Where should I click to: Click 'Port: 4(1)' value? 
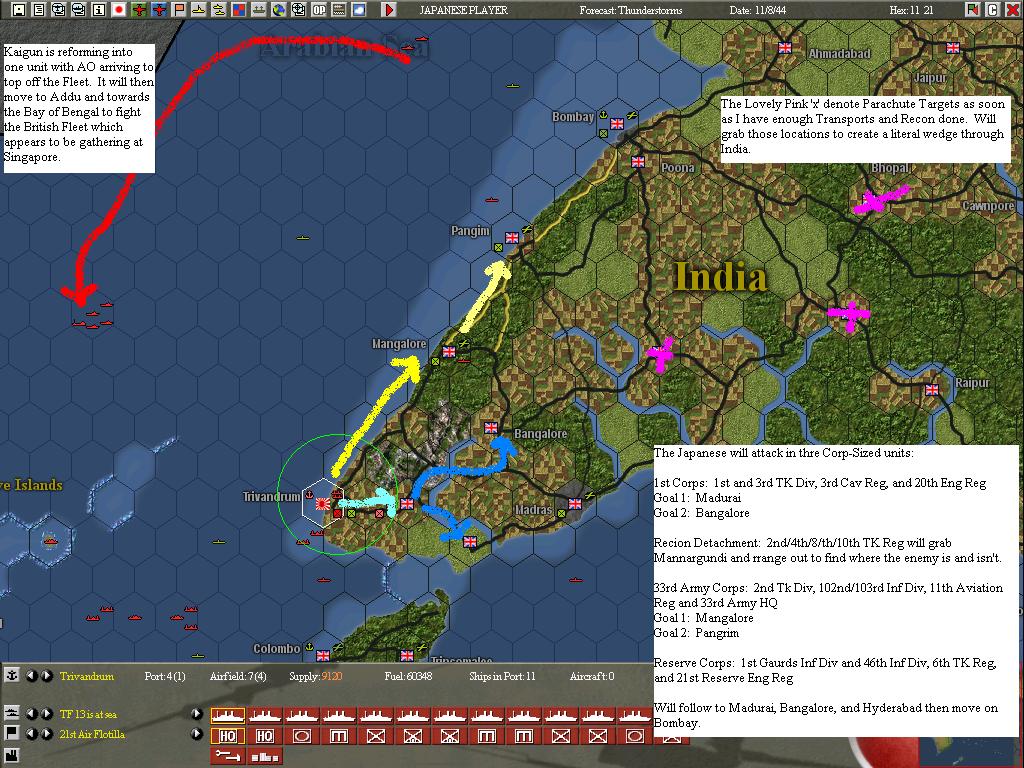click(165, 676)
